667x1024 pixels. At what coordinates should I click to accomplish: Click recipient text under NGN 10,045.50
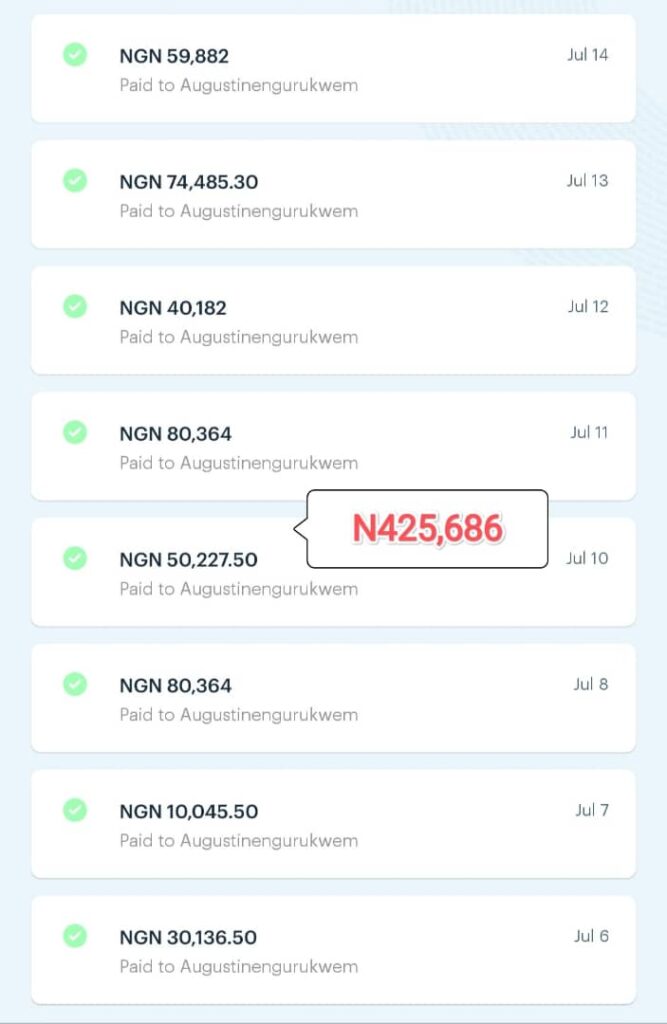pos(238,840)
